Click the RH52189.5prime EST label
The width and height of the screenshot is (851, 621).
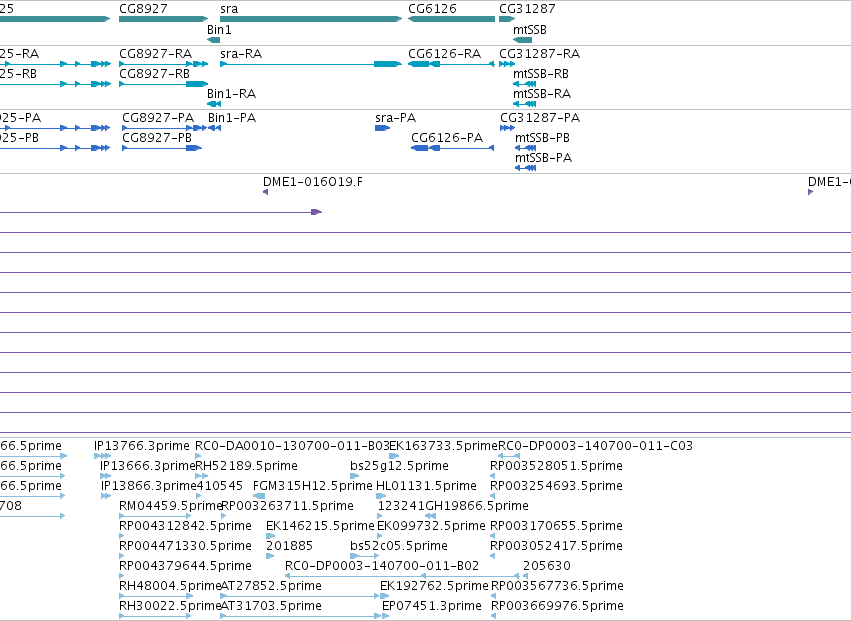click(x=246, y=466)
